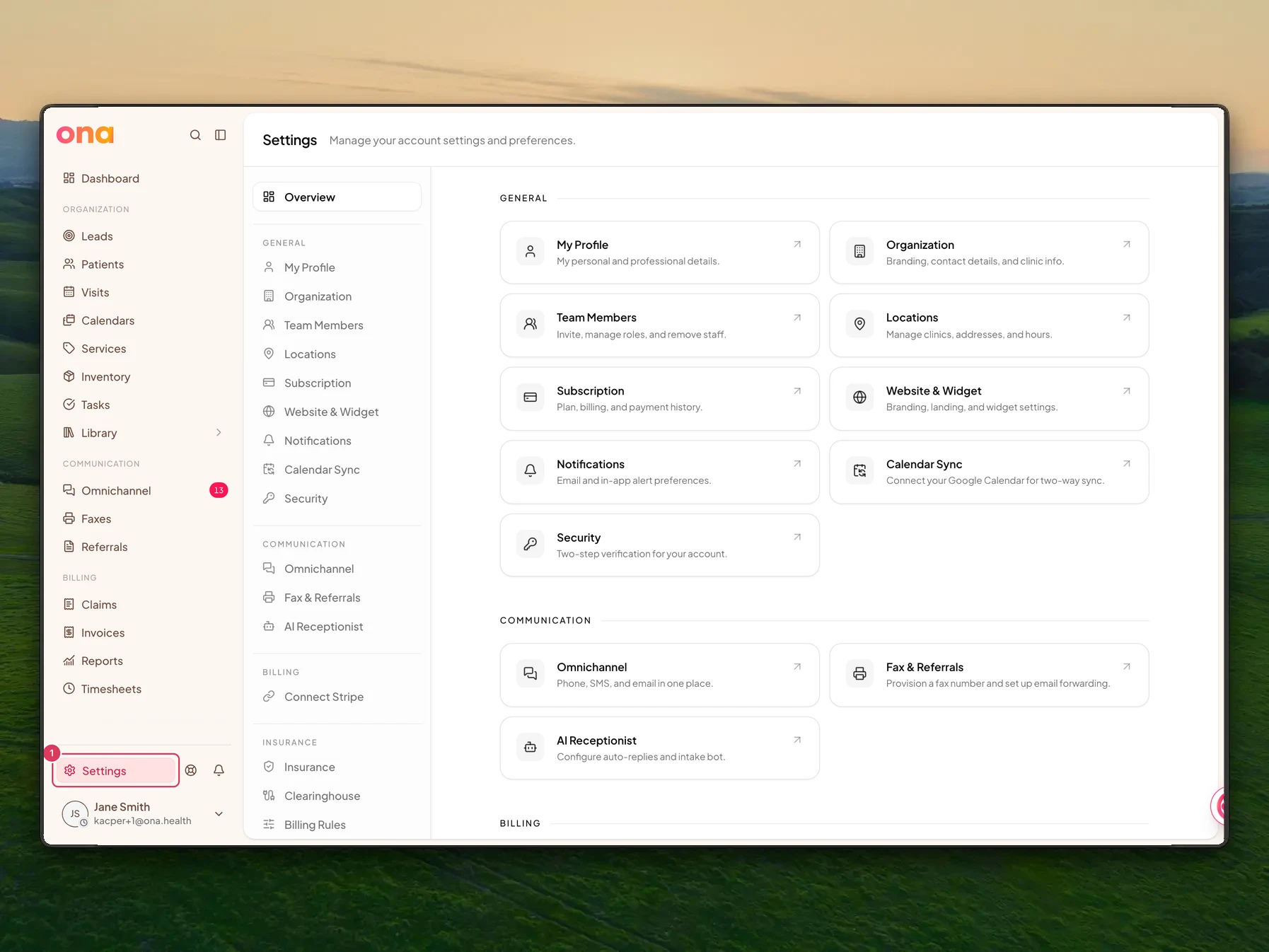Click the Omnichannel item in left sidebar
The width and height of the screenshot is (1269, 952).
(144, 491)
